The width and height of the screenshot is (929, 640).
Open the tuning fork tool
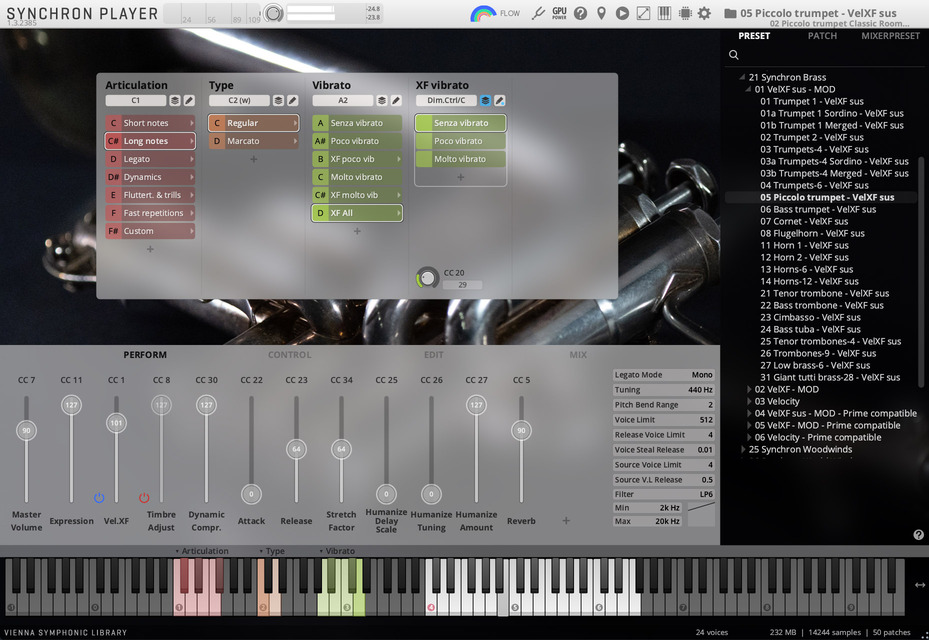coord(538,13)
